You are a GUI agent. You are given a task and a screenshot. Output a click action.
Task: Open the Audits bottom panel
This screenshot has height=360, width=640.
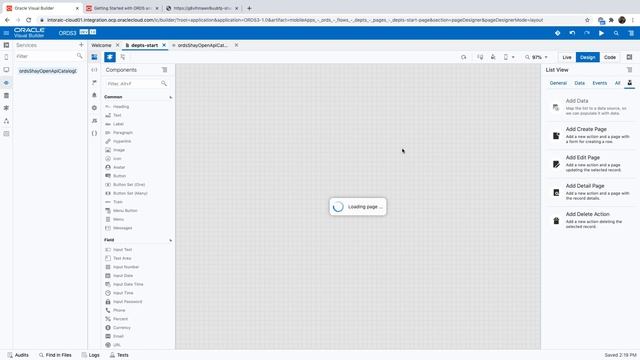click(18, 355)
